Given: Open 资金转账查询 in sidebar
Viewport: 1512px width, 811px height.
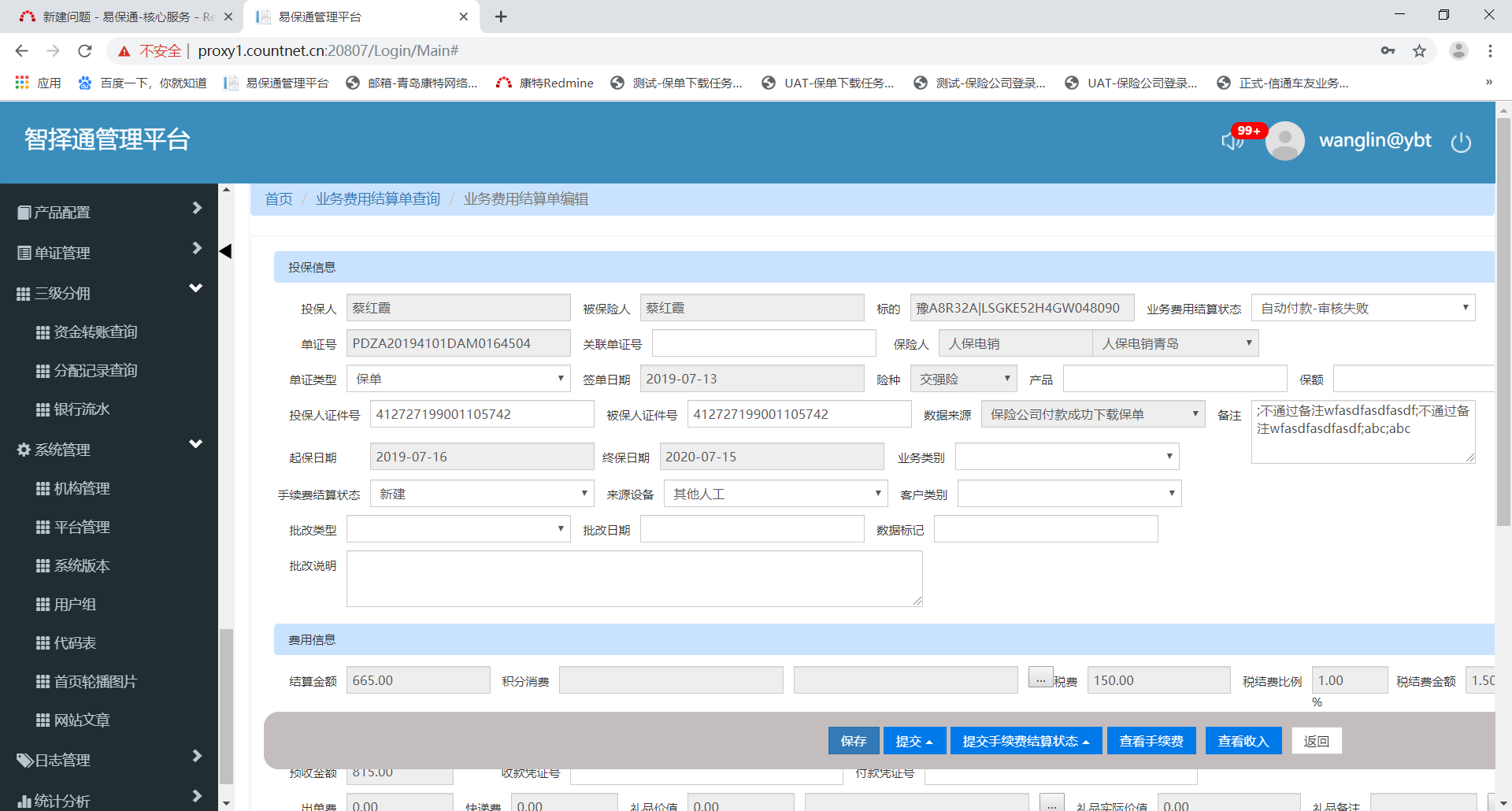Looking at the screenshot, I should (95, 331).
